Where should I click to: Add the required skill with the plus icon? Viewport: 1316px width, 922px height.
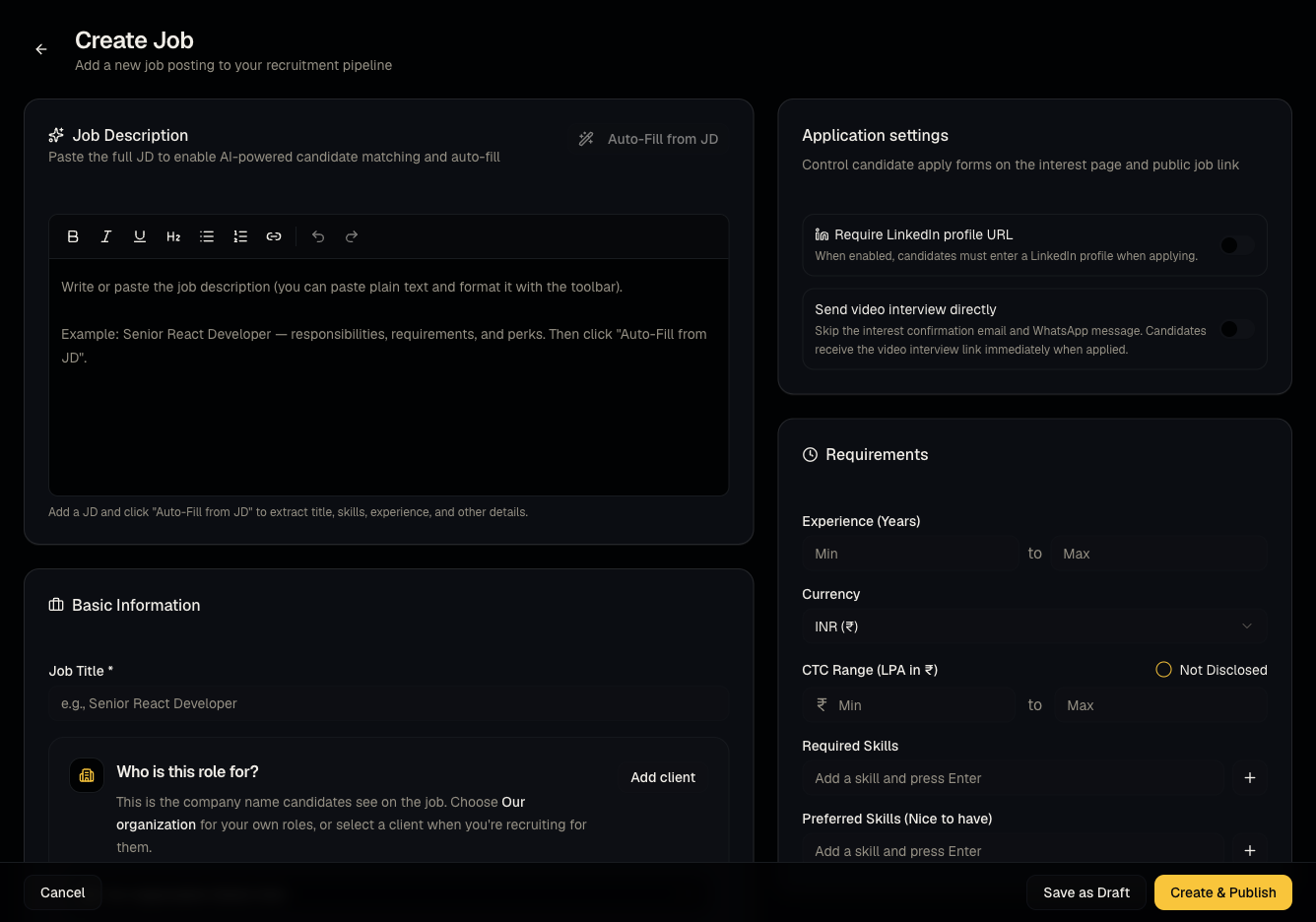click(1250, 778)
